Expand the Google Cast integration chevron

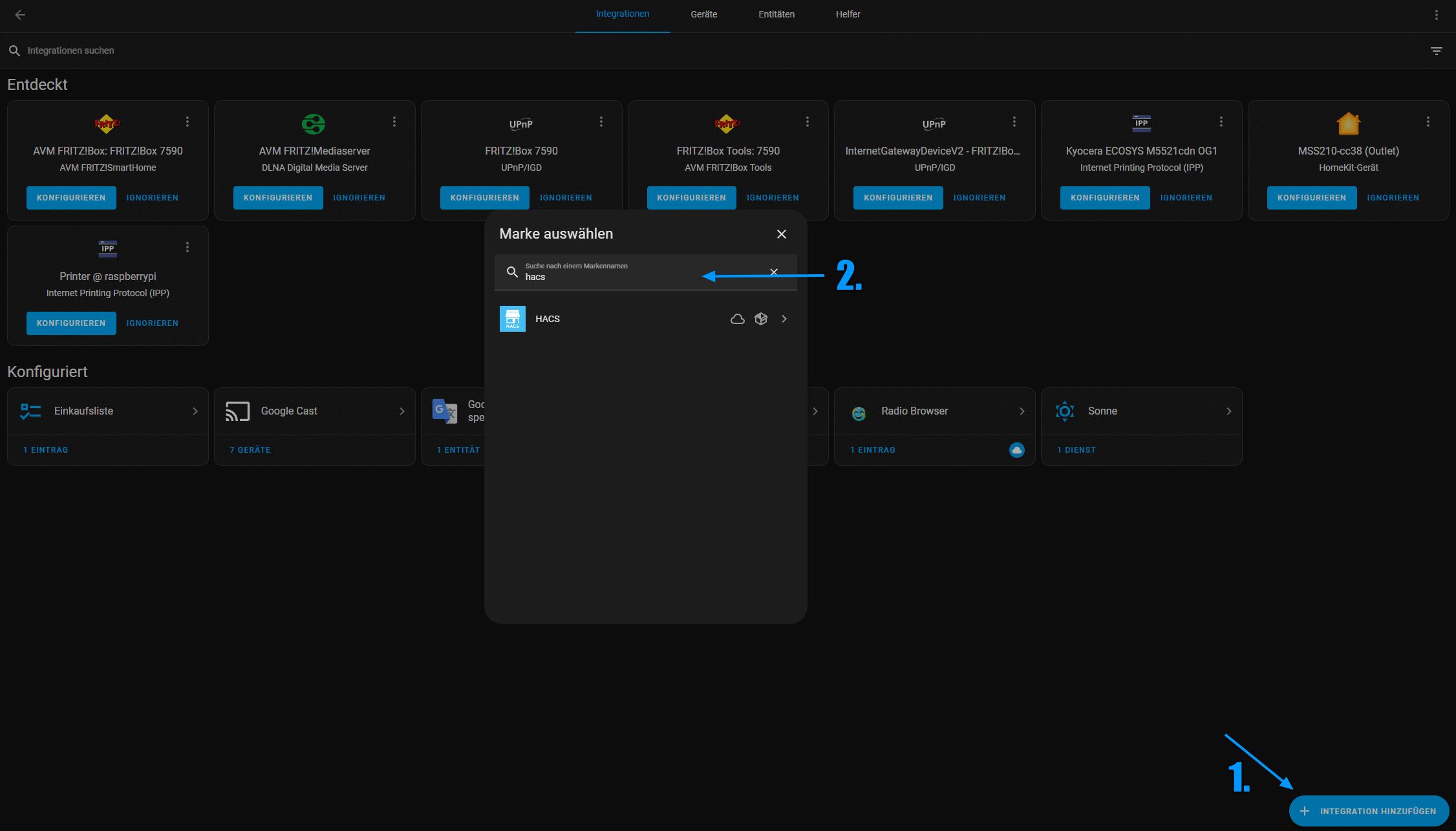coord(402,411)
